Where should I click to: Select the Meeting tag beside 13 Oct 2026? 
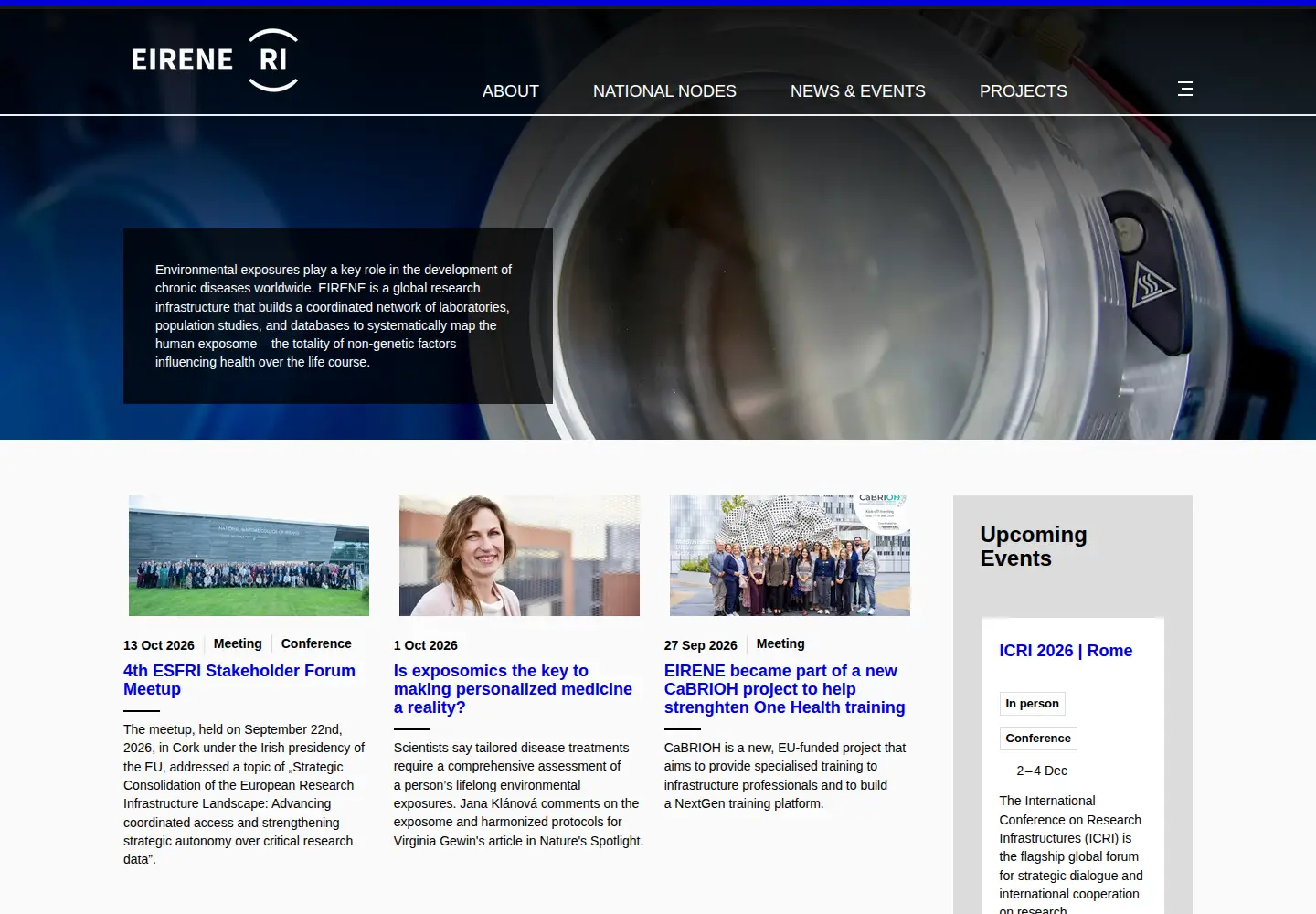click(x=238, y=643)
